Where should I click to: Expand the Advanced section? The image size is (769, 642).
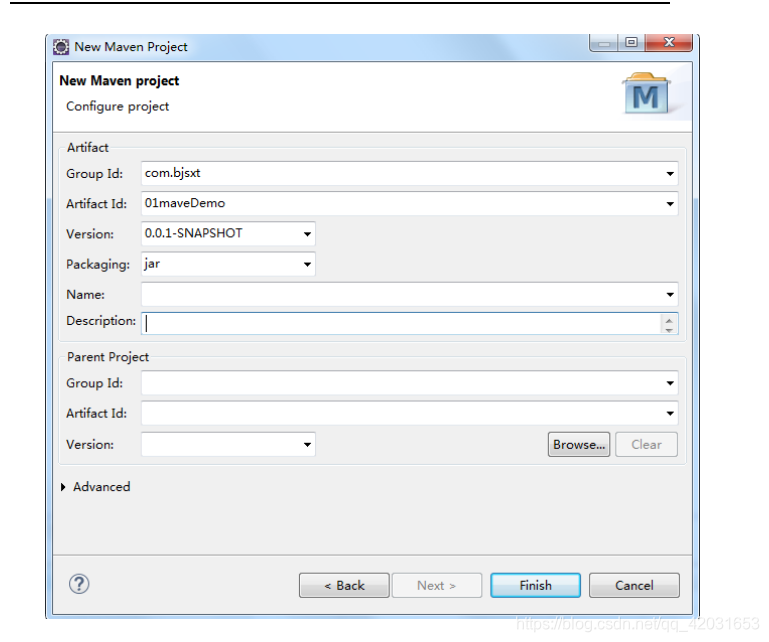click(x=63, y=487)
